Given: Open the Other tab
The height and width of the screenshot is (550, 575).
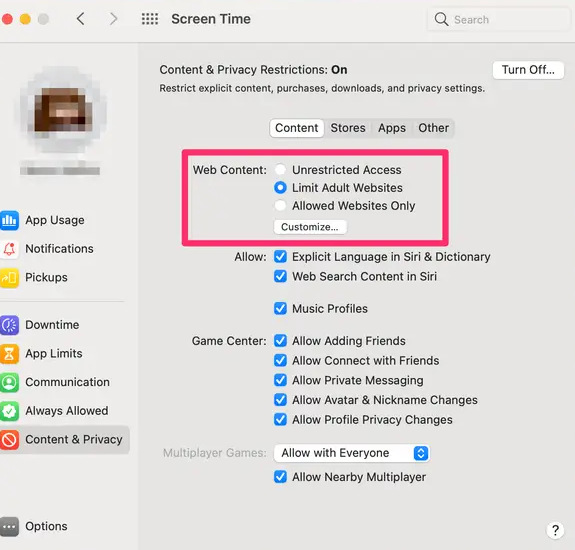Looking at the screenshot, I should click(433, 128).
